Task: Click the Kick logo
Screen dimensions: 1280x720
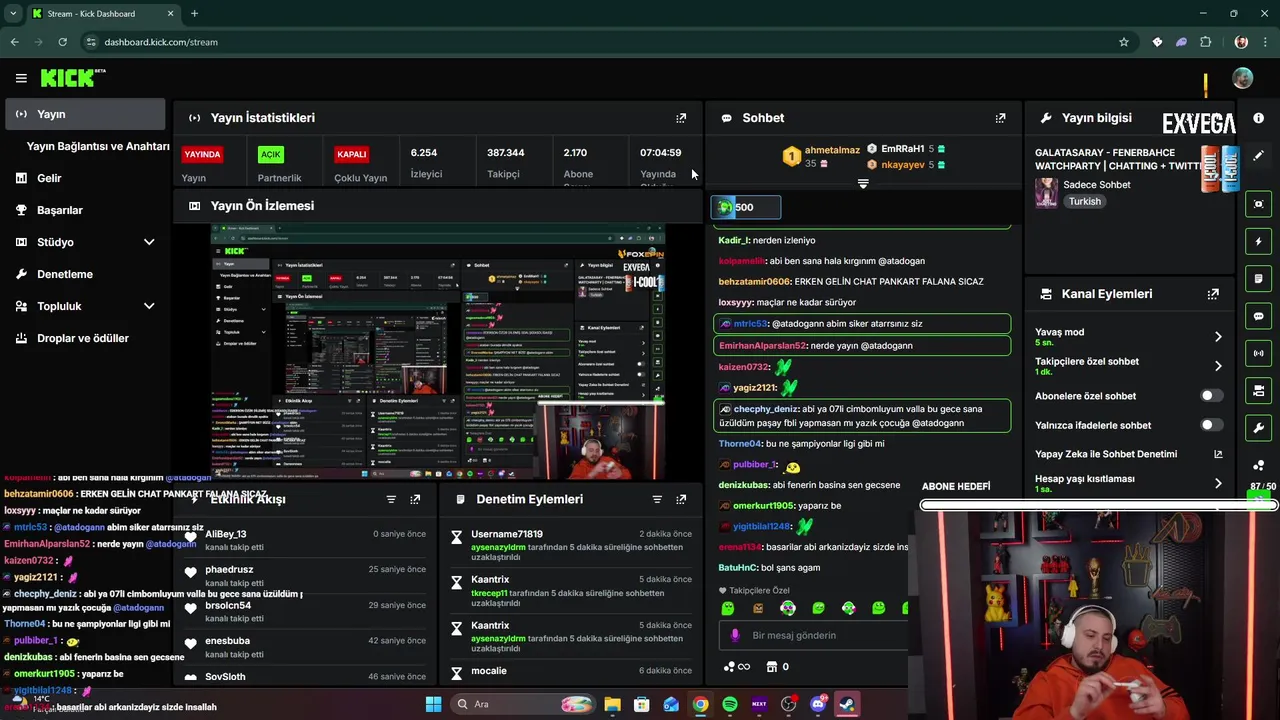Action: [67, 78]
